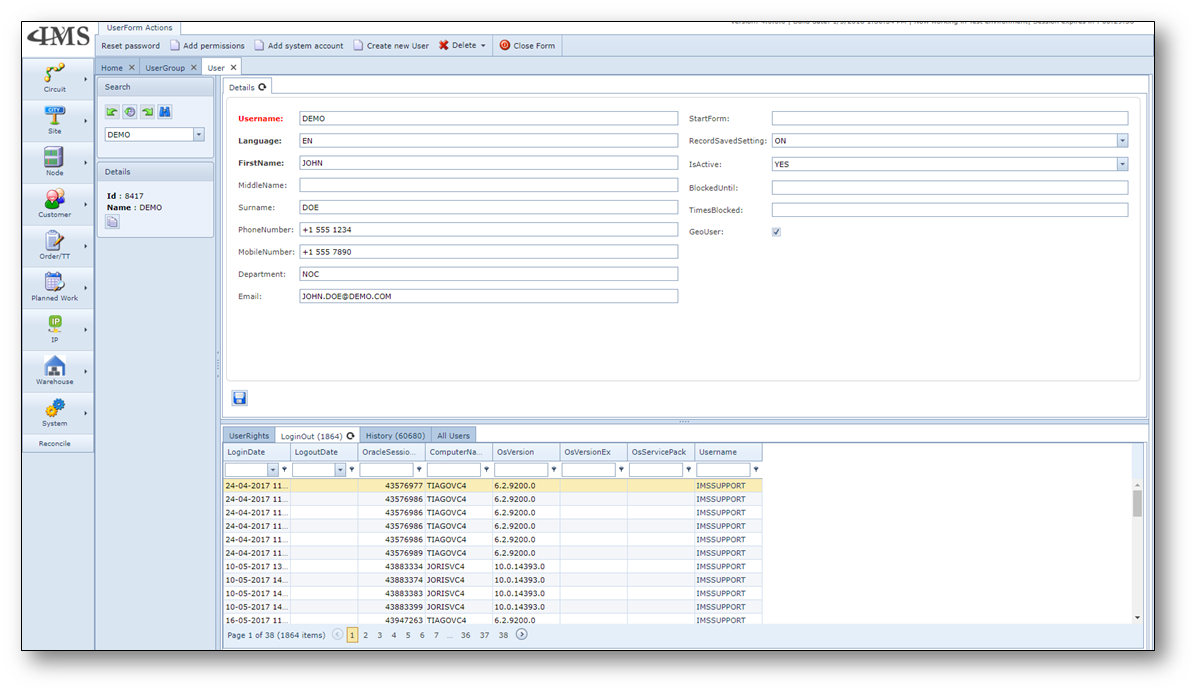The image size is (1197, 693).
Task: Click the green forward arrow in Search panel
Action: click(x=147, y=112)
